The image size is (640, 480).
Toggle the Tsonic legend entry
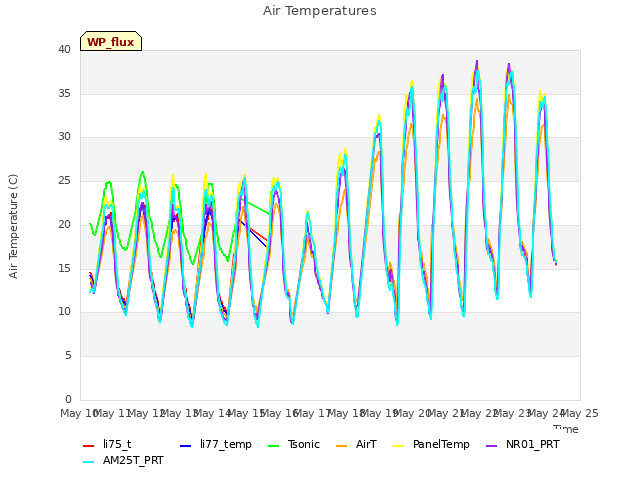[293, 444]
